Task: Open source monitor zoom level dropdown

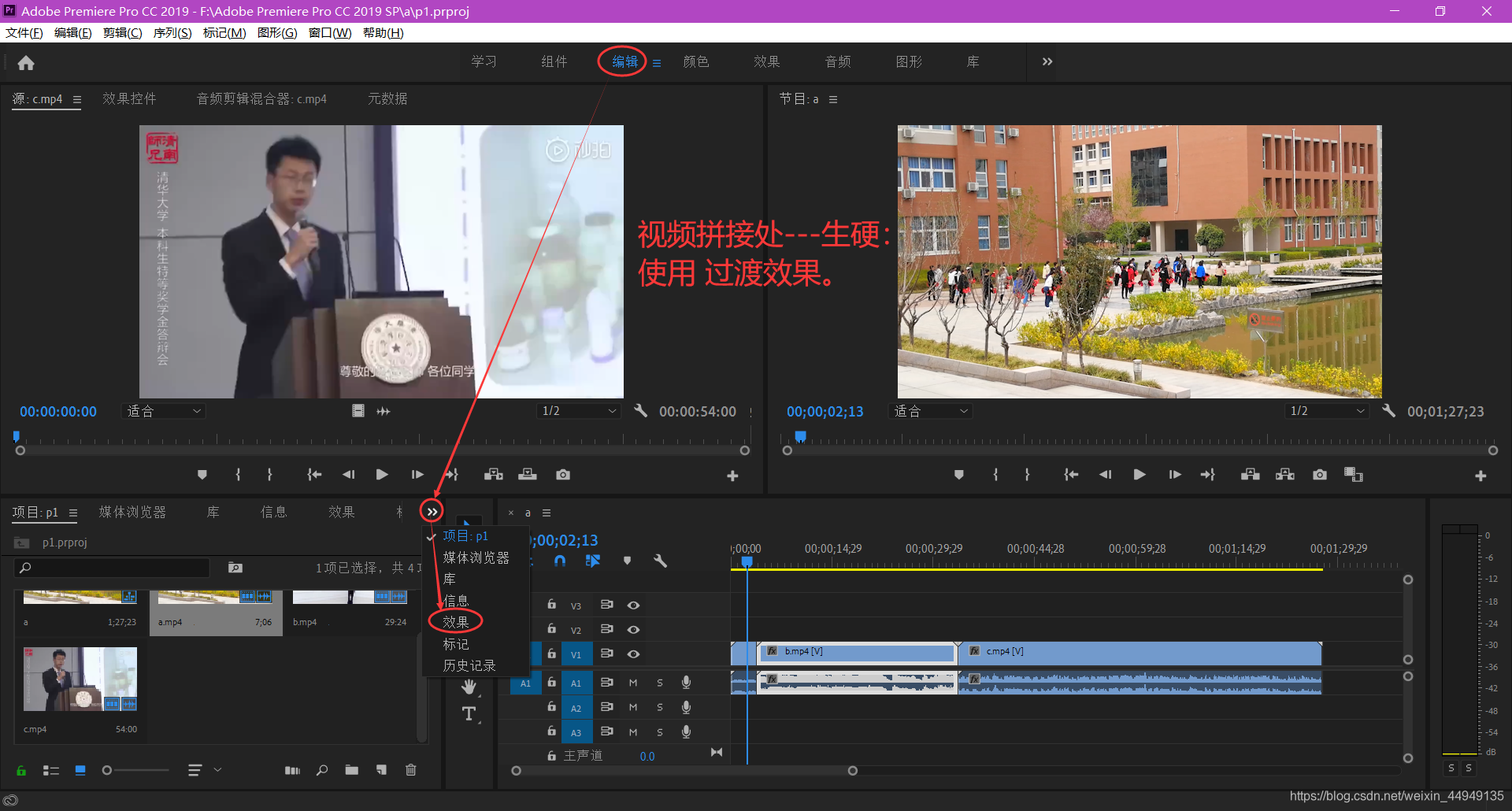Action: tap(164, 411)
